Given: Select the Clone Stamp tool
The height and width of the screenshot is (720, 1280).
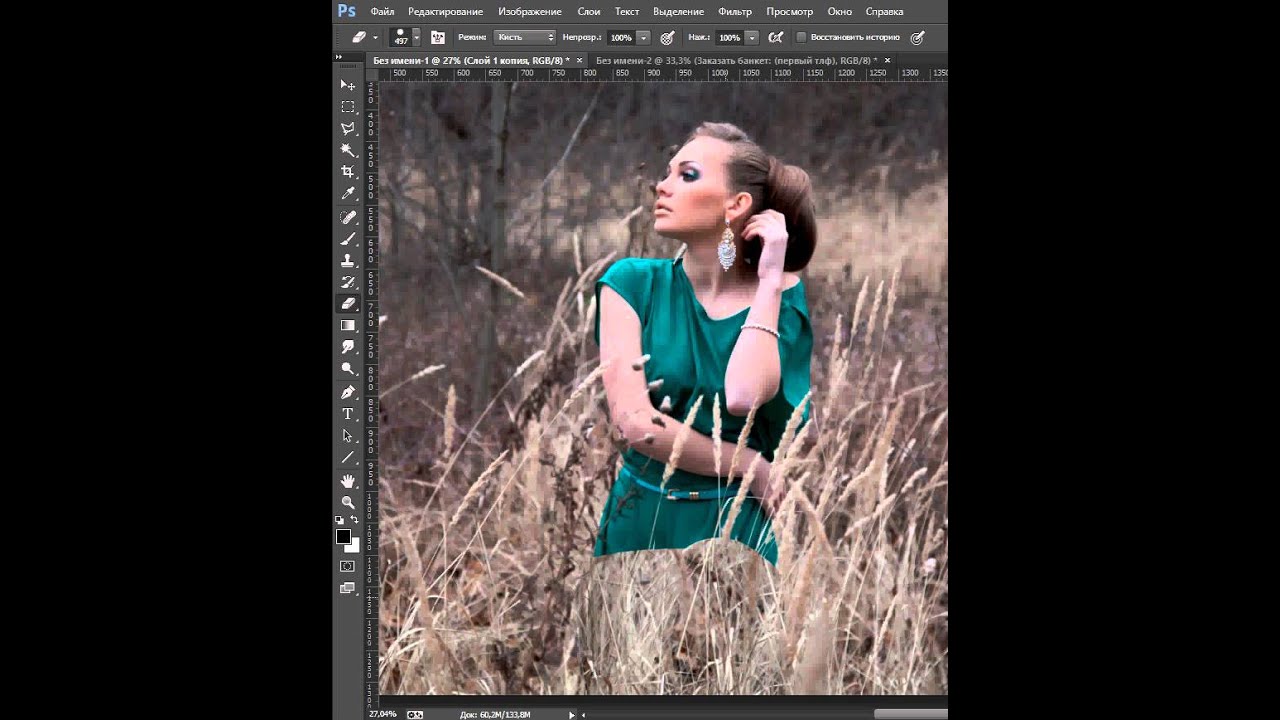Looking at the screenshot, I should [x=348, y=261].
